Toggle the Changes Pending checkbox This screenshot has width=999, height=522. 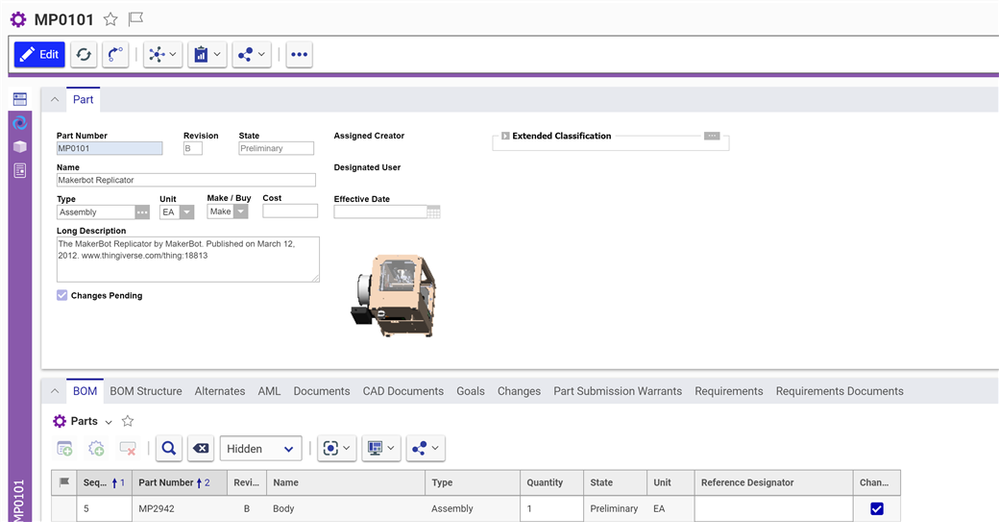(x=63, y=296)
